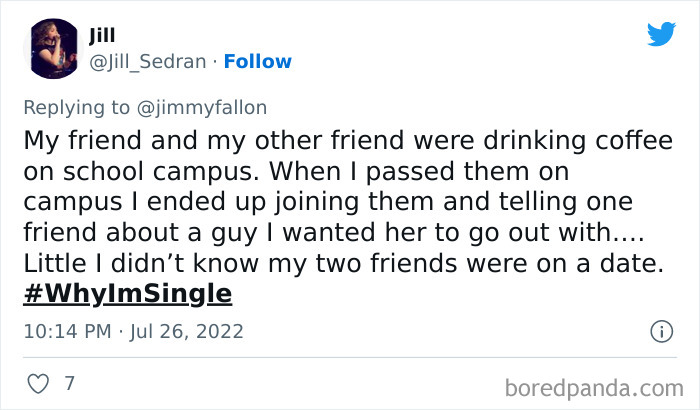The width and height of the screenshot is (700, 410).
Task: Open the #WhyImSingle hashtag
Action: tap(127, 295)
